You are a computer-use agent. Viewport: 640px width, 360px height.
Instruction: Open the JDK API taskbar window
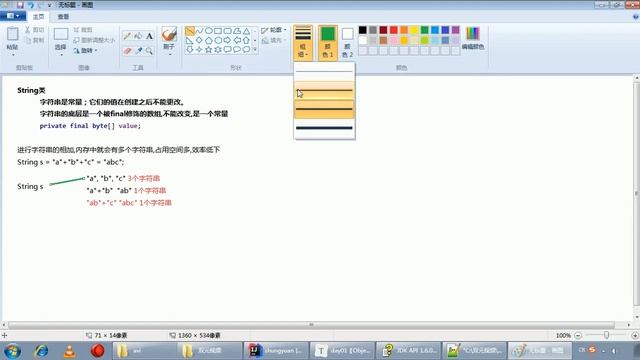coord(408,351)
